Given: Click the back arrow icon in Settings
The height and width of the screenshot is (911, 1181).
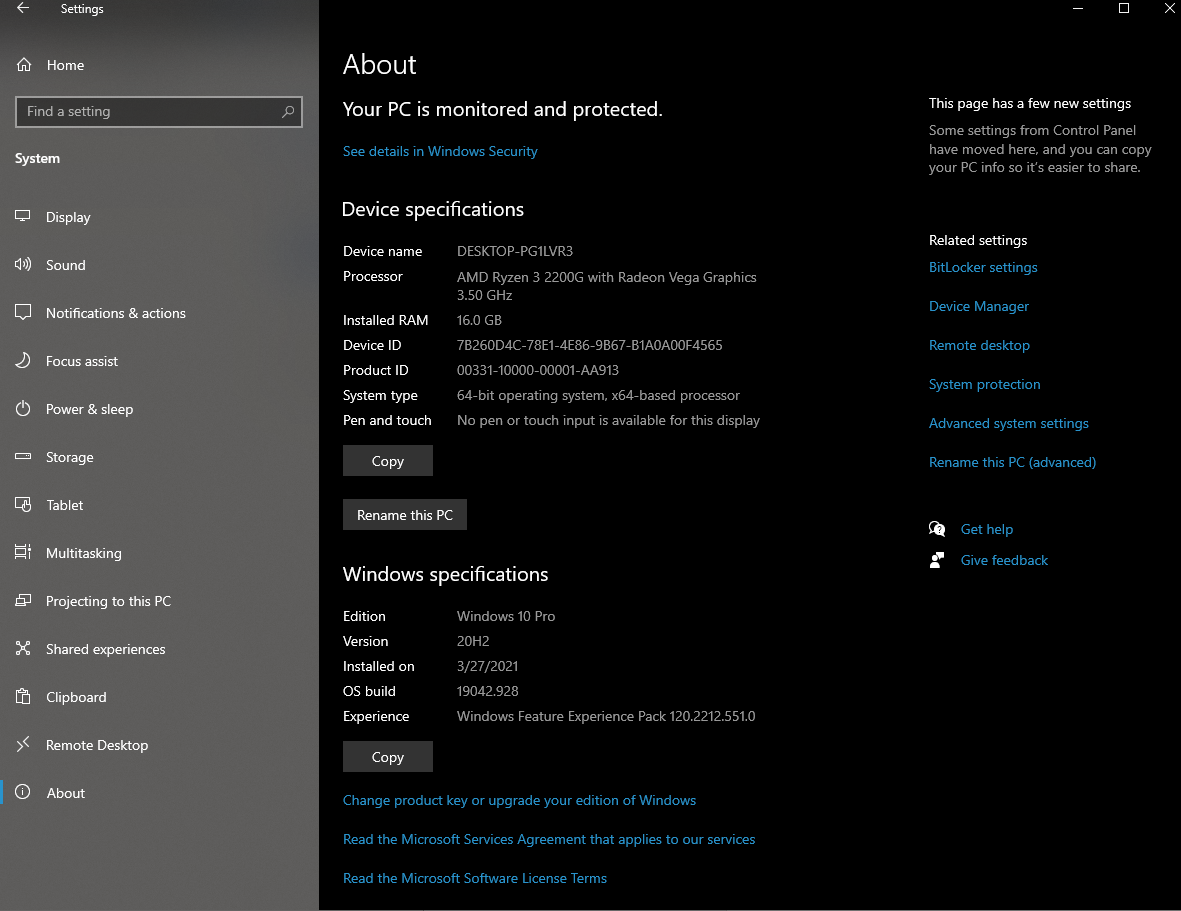Looking at the screenshot, I should [x=23, y=8].
